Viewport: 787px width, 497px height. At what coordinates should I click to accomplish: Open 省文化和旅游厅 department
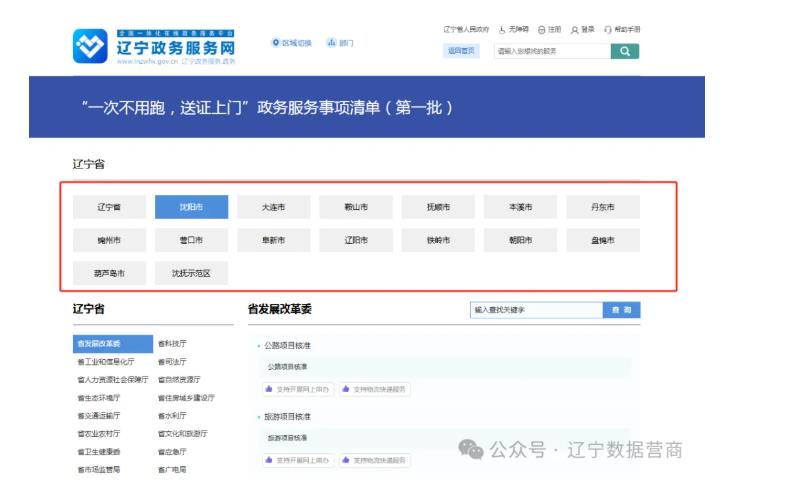pos(182,434)
